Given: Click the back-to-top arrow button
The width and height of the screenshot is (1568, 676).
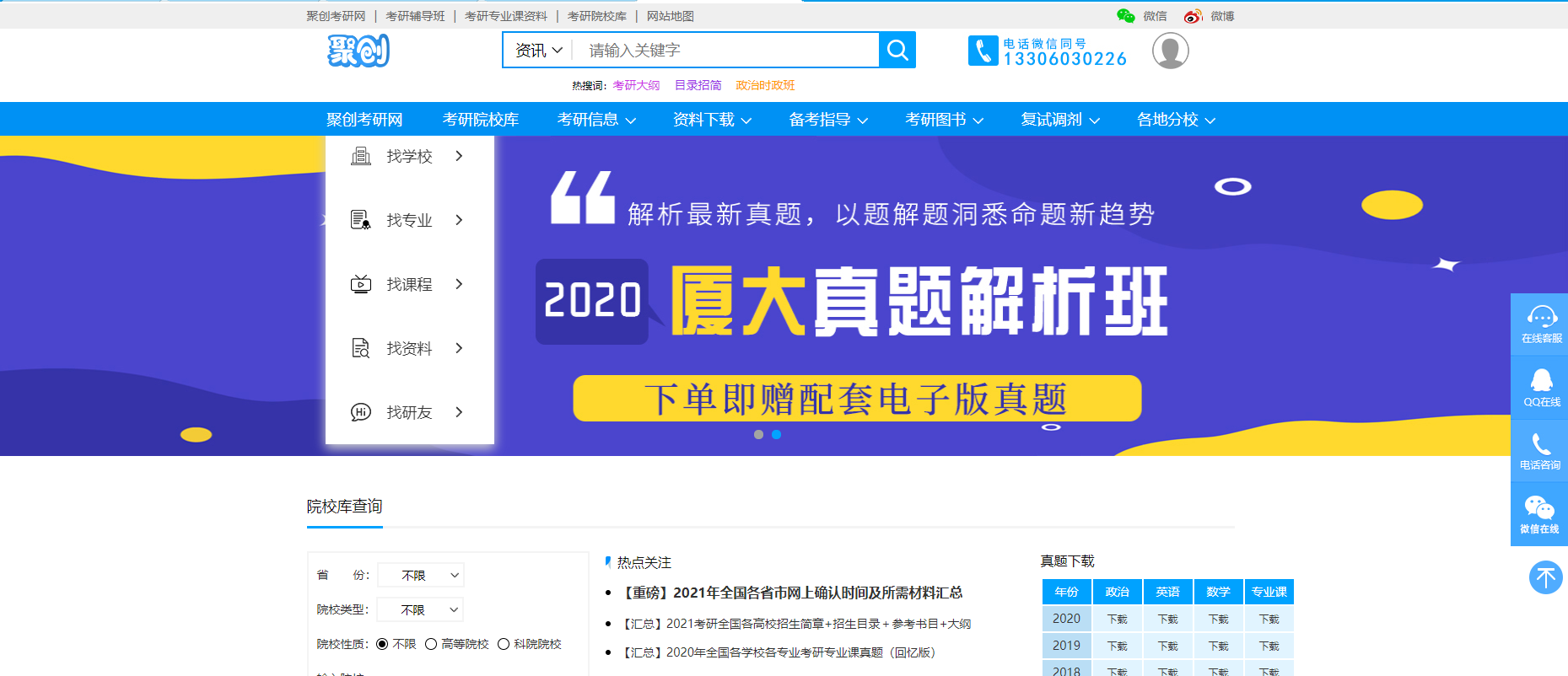Looking at the screenshot, I should point(1545,577).
